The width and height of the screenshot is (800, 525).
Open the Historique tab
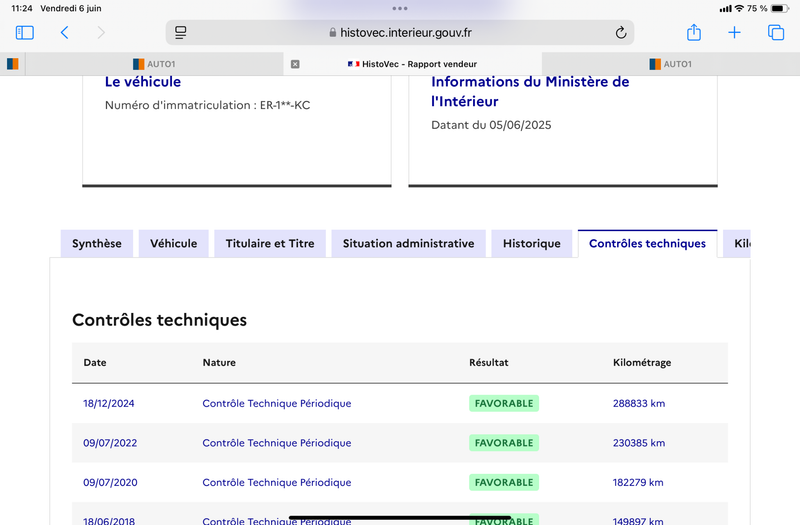[x=532, y=243]
